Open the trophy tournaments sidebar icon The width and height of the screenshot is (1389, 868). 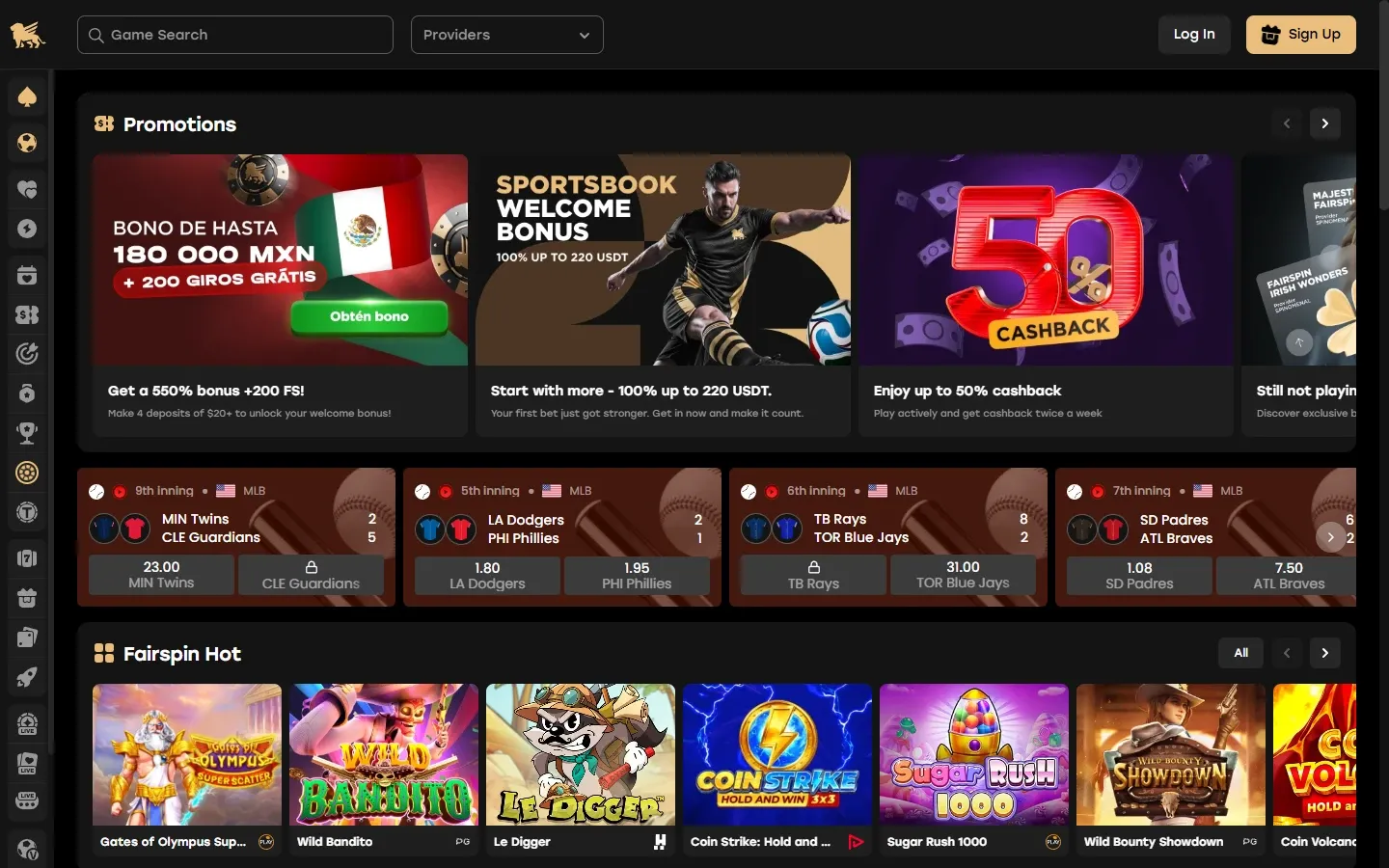tap(27, 433)
